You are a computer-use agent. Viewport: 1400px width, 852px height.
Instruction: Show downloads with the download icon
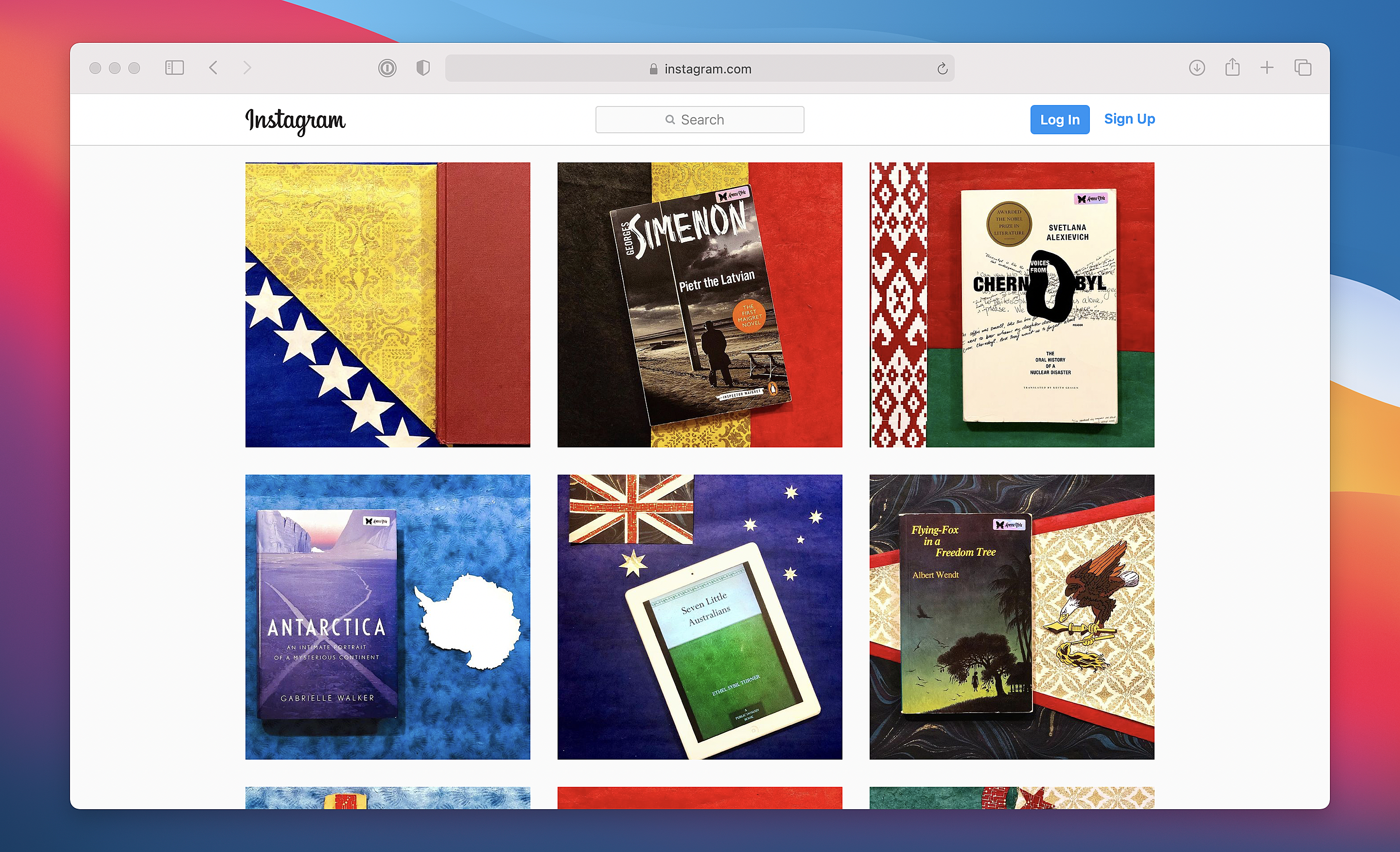click(x=1197, y=68)
